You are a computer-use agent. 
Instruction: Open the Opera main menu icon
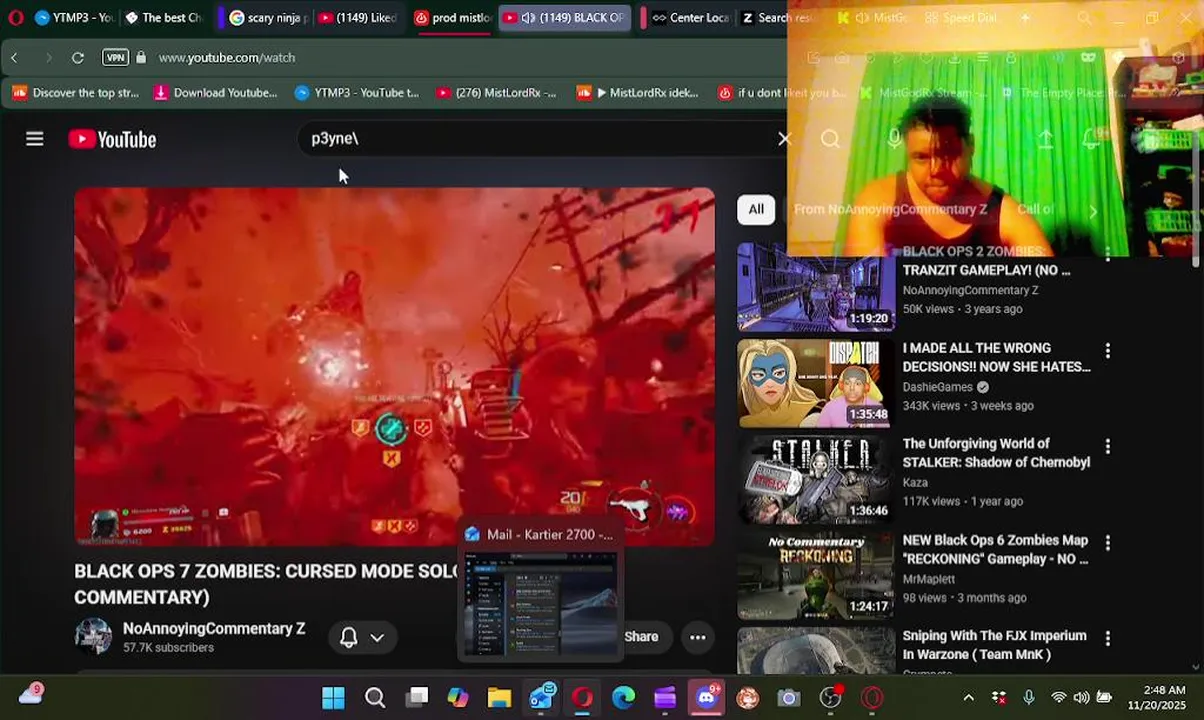click(15, 18)
